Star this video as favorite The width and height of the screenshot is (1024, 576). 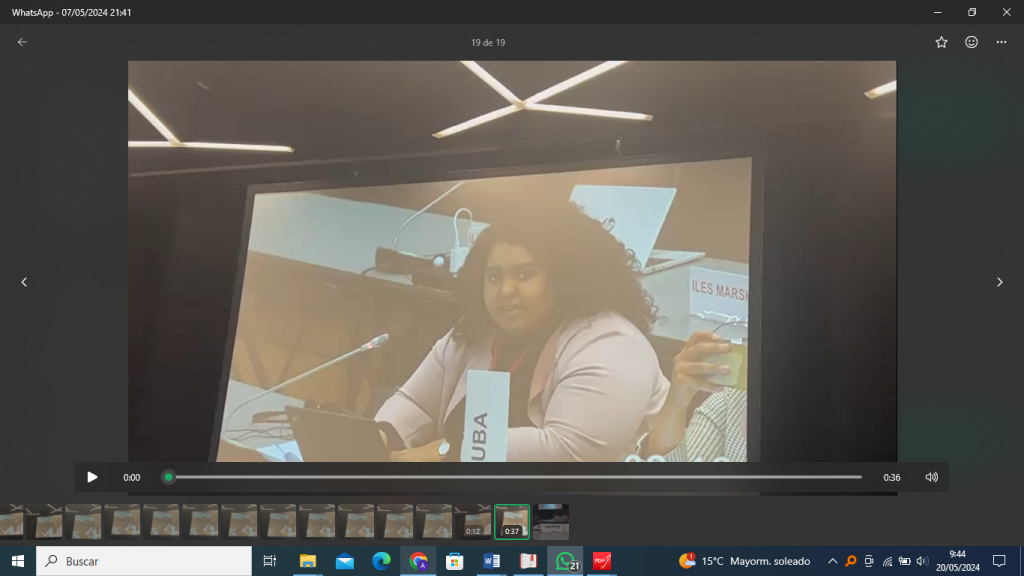point(941,42)
